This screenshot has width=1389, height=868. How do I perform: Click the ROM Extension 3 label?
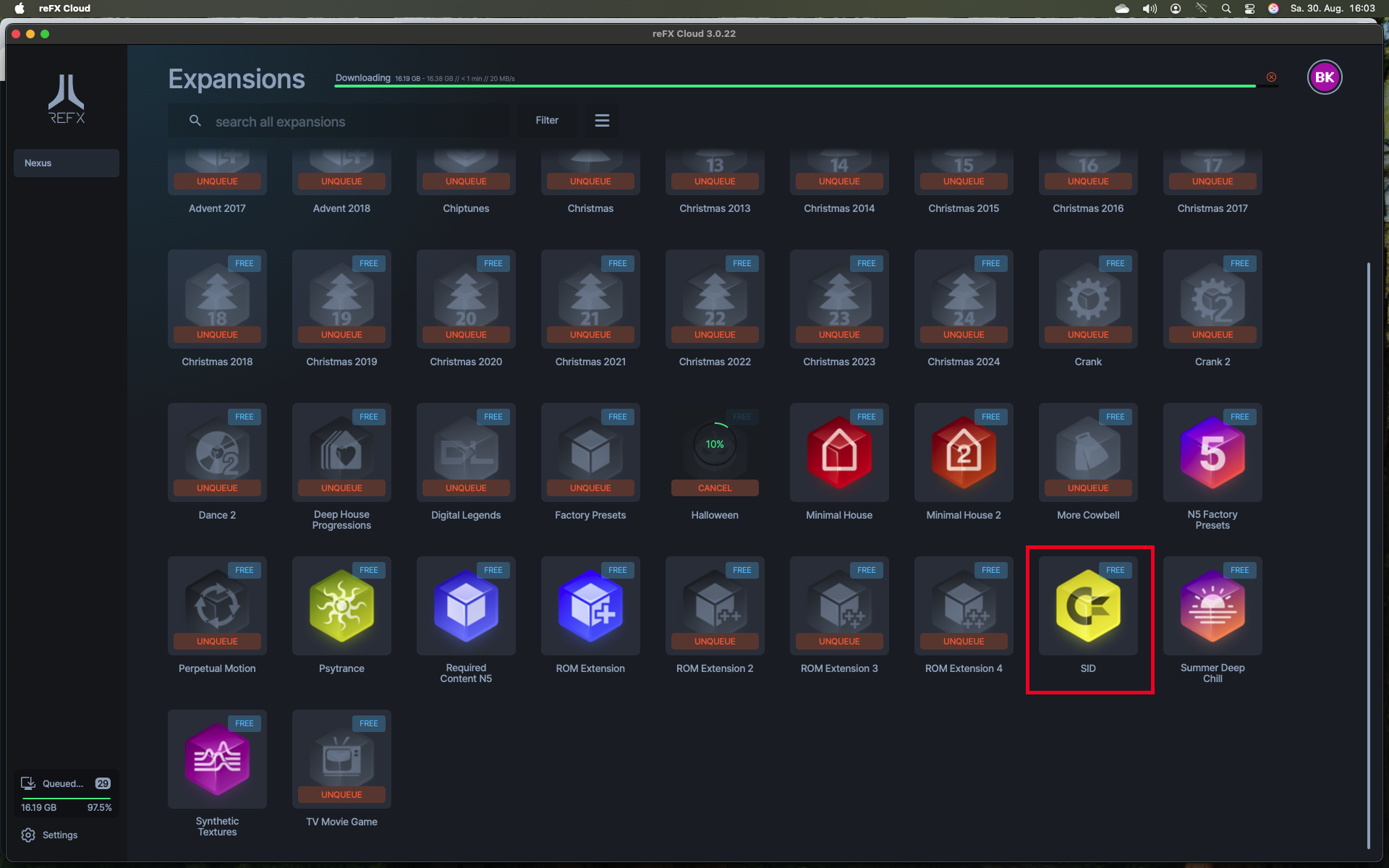[839, 668]
